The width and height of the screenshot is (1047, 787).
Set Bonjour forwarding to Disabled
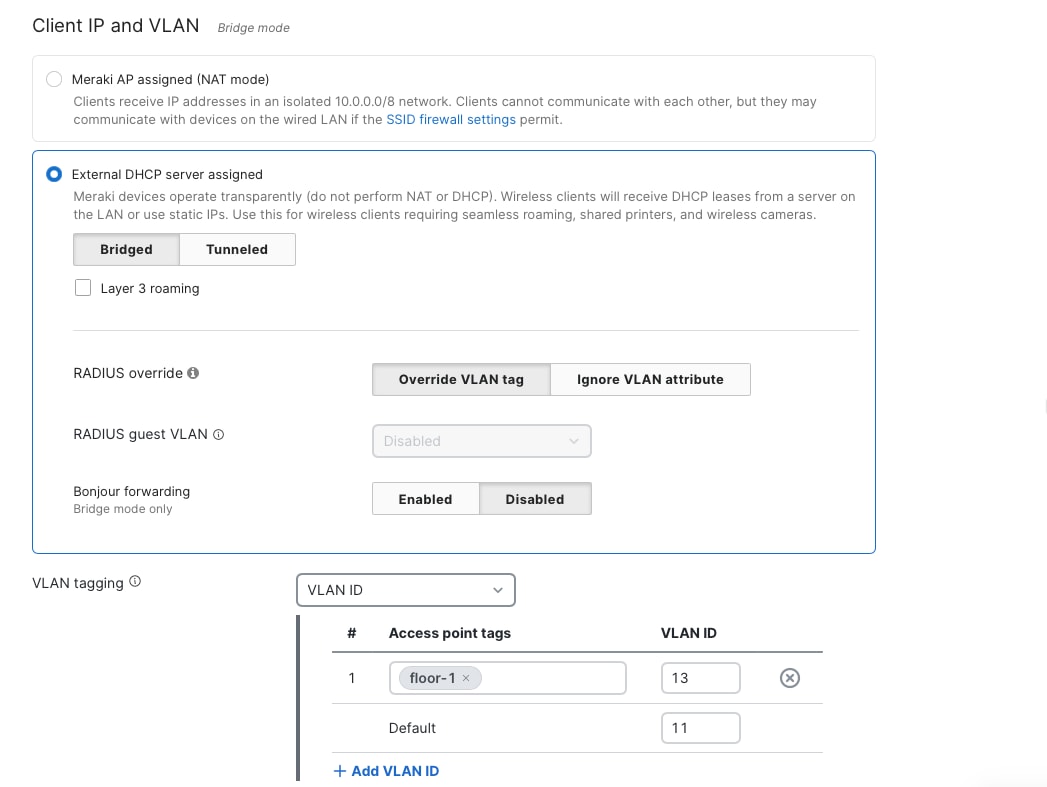point(535,499)
